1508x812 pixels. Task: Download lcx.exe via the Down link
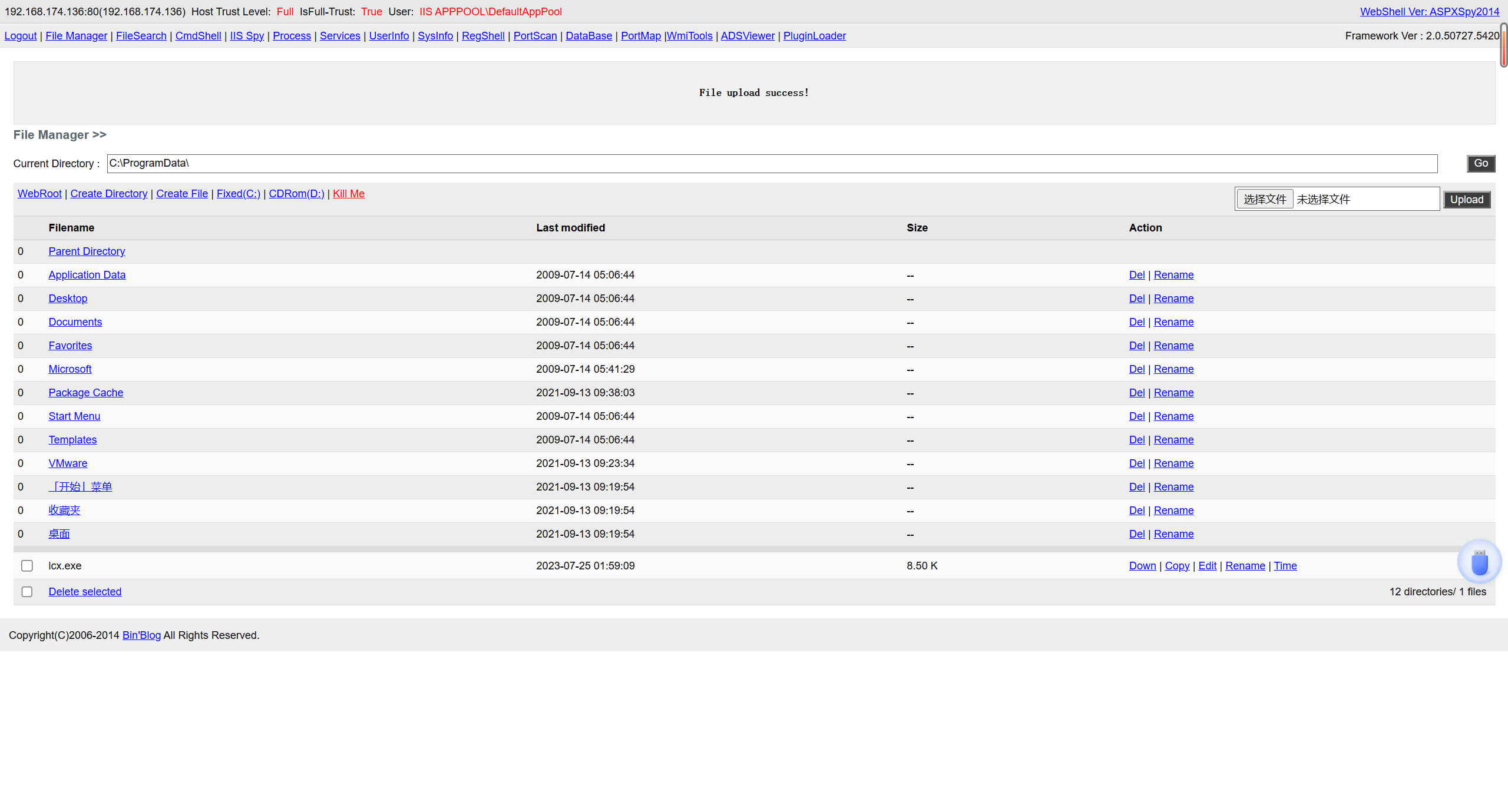coord(1142,566)
